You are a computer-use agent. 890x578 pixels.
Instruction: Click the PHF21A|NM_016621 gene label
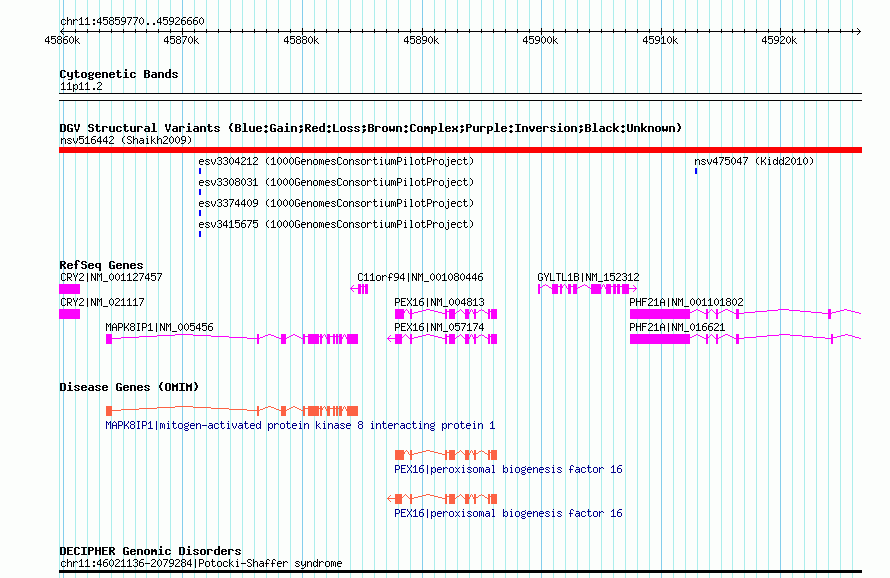pos(677,327)
